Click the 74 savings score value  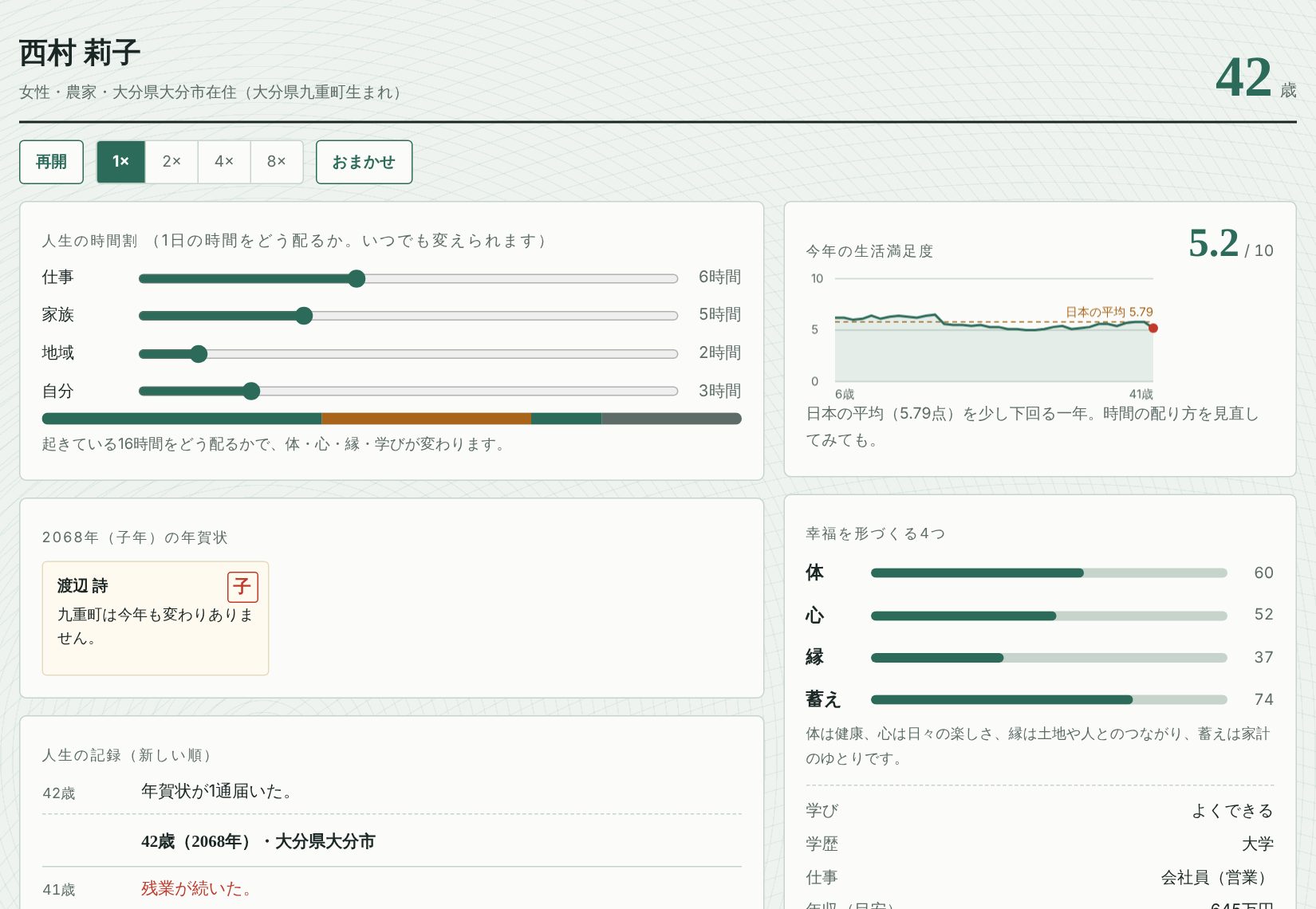point(1263,699)
